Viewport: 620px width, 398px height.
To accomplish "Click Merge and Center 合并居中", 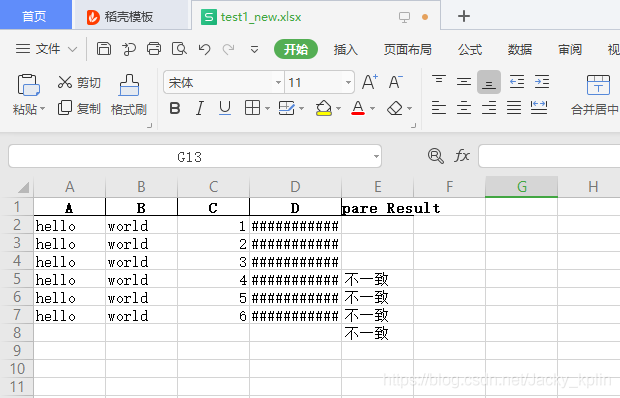I will pos(595,95).
